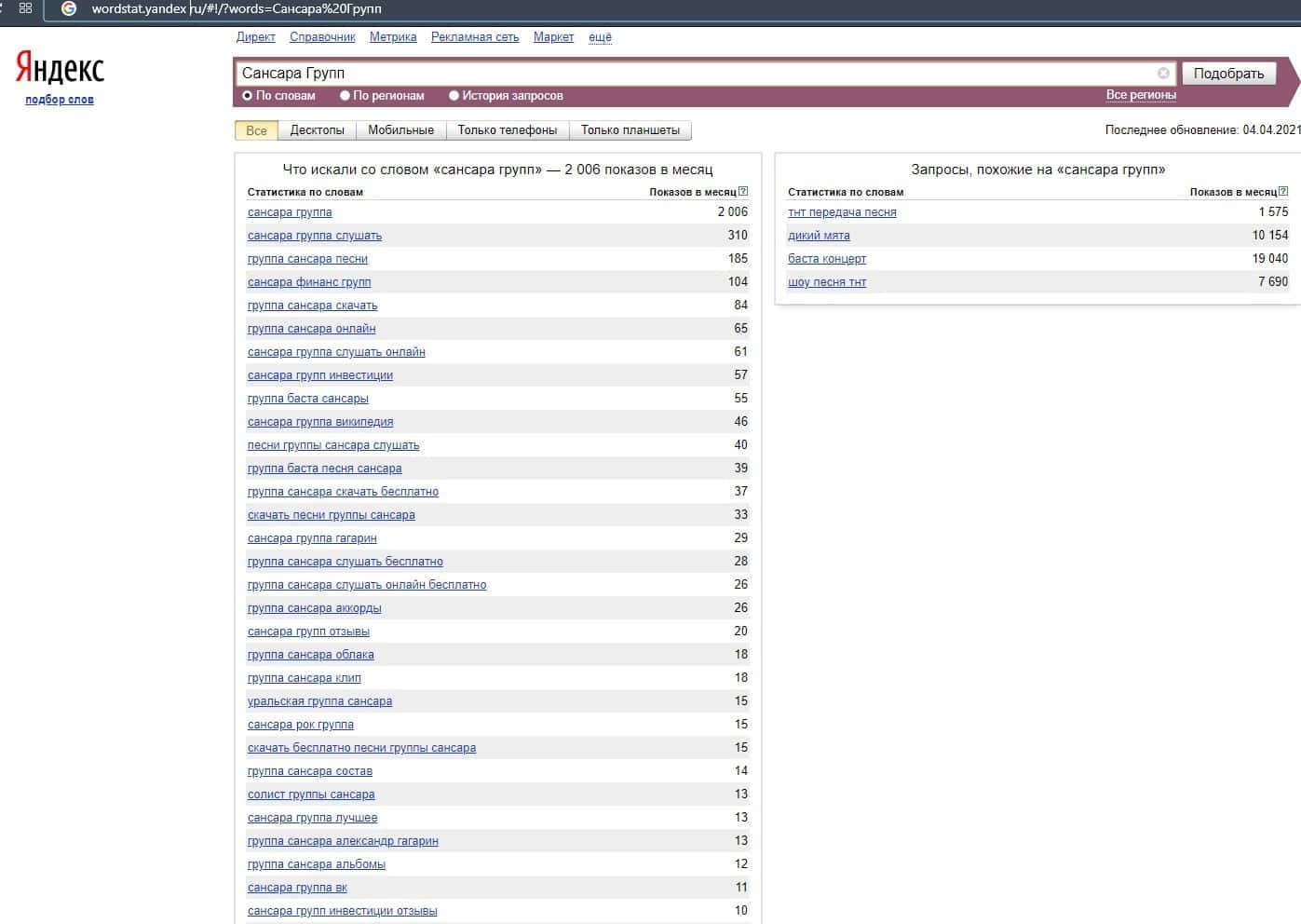
Task: Open keyword 'группа сансара песни'
Action: click(307, 259)
